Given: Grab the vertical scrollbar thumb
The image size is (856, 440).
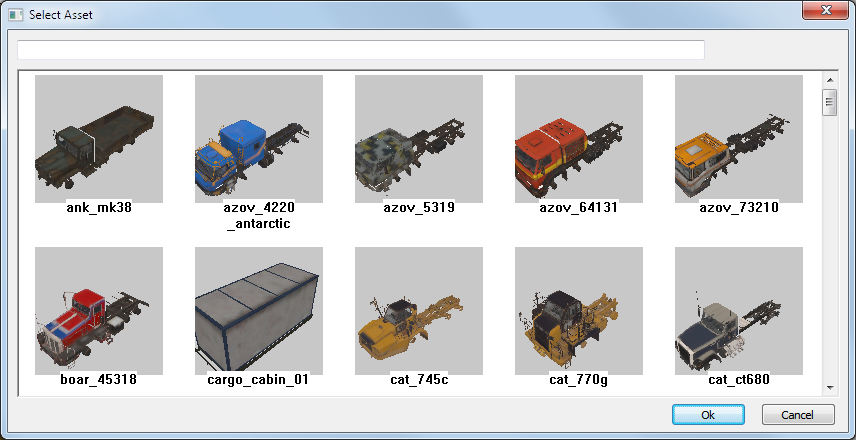Looking at the screenshot, I should [830, 102].
